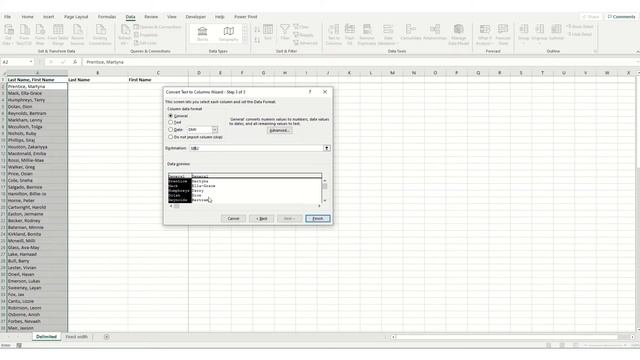Click the data preview horizontal scrollbar
The height and width of the screenshot is (360, 640).
point(245,206)
